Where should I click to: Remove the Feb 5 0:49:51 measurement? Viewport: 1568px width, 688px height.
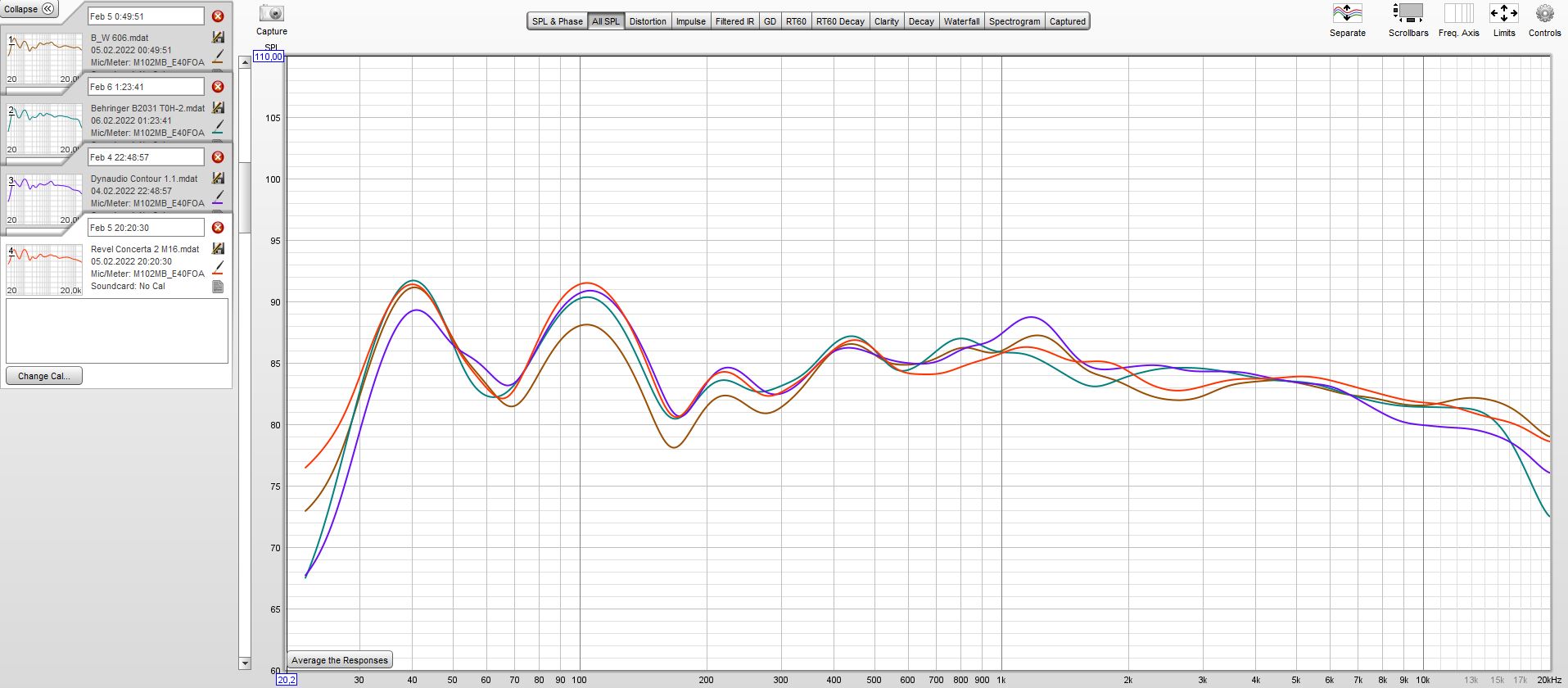pos(218,16)
